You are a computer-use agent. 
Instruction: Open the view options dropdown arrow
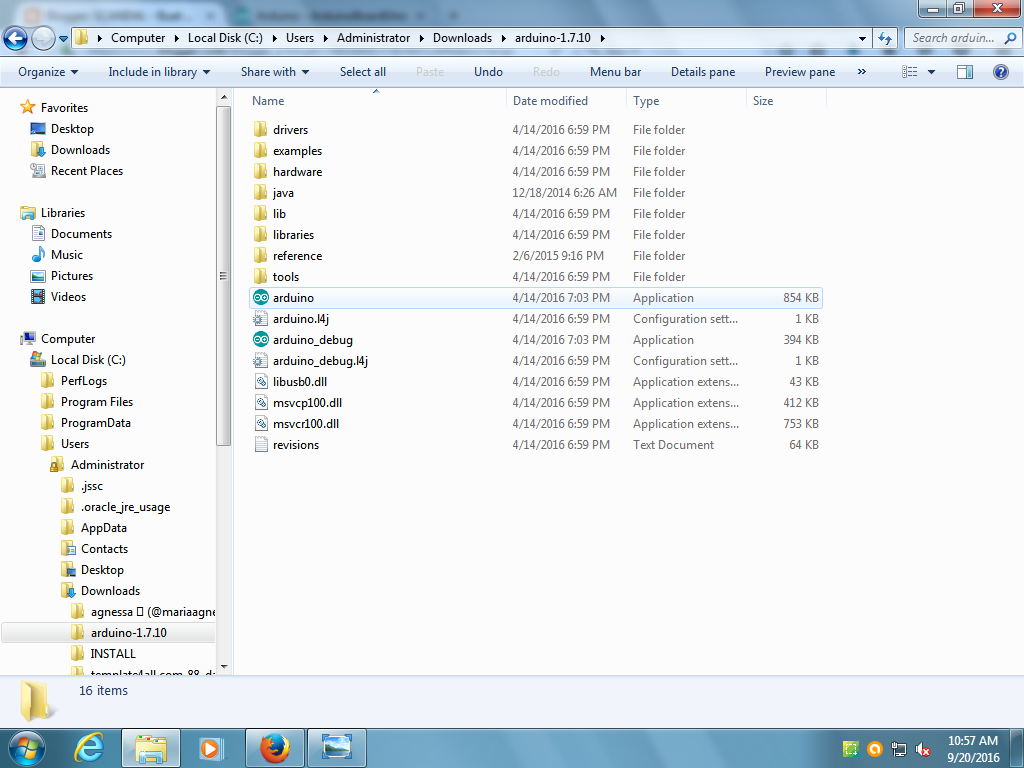tap(931, 72)
